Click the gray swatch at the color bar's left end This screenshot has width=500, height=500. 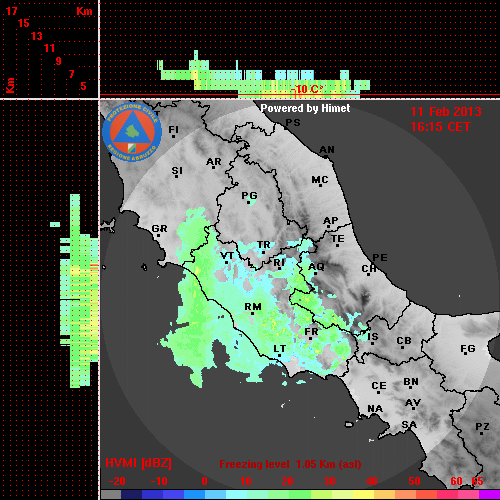[x=111, y=495]
